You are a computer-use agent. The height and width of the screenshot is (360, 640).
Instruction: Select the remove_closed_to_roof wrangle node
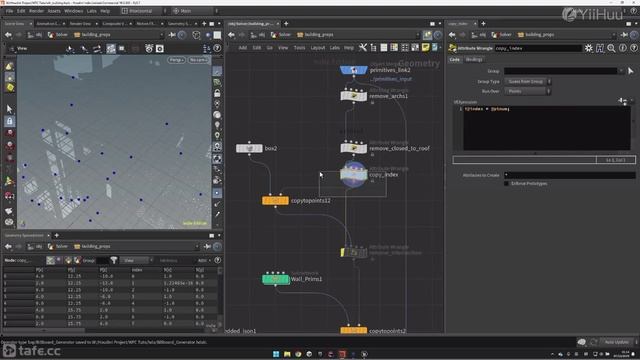pos(353,148)
